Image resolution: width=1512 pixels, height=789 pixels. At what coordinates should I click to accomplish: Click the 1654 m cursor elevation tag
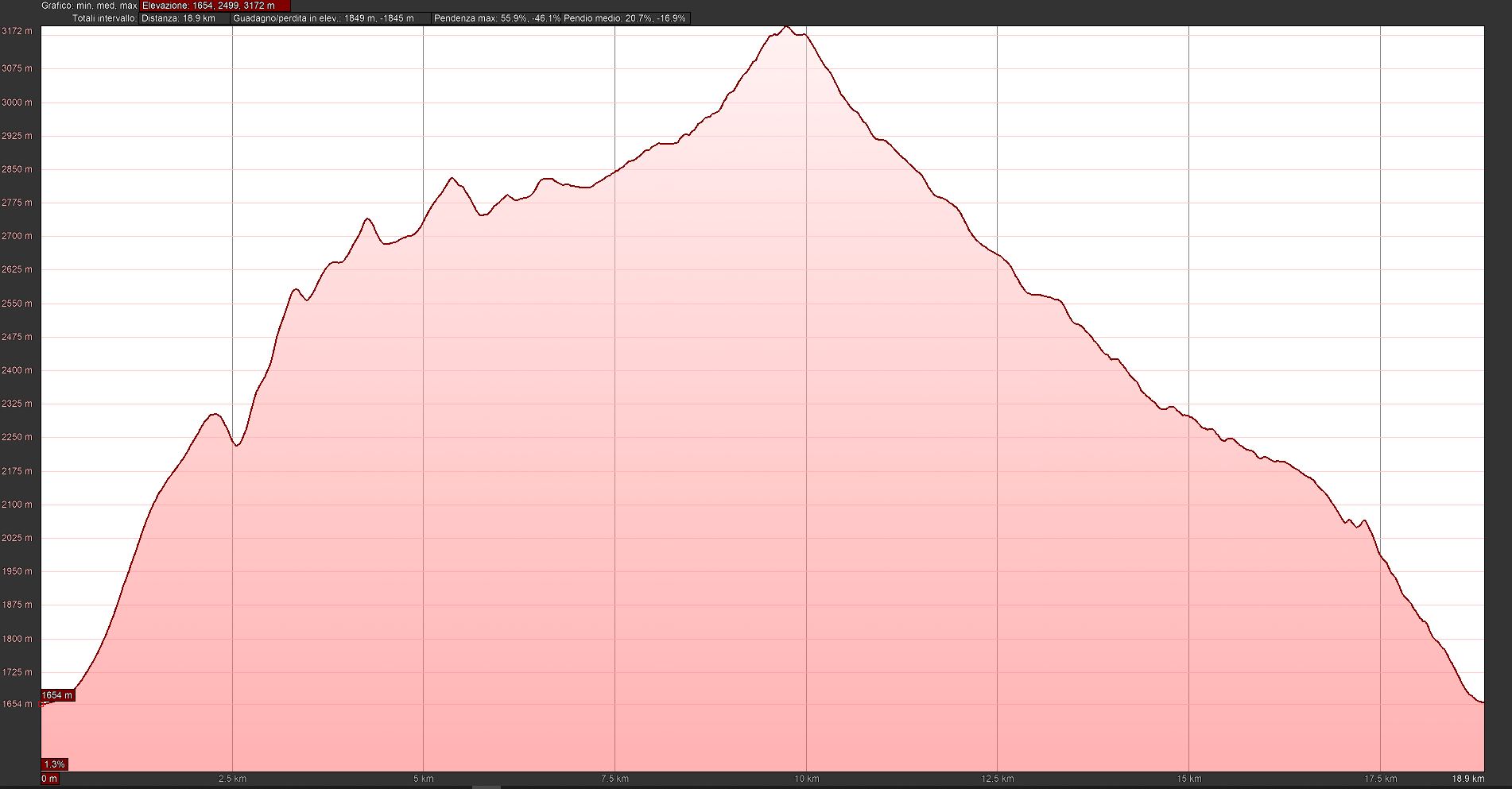point(57,695)
